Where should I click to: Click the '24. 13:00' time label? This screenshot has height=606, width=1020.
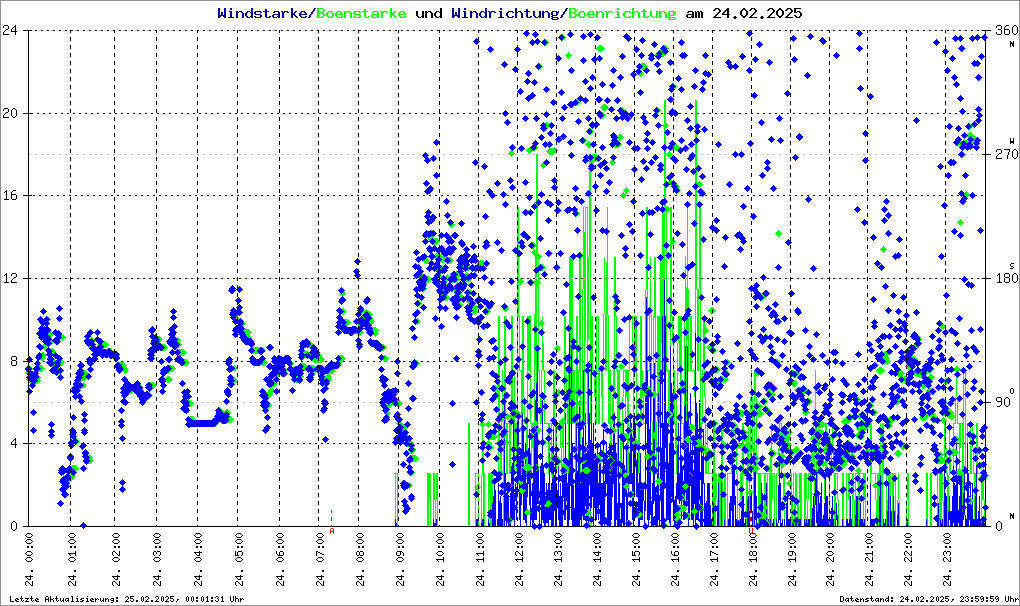(558, 559)
